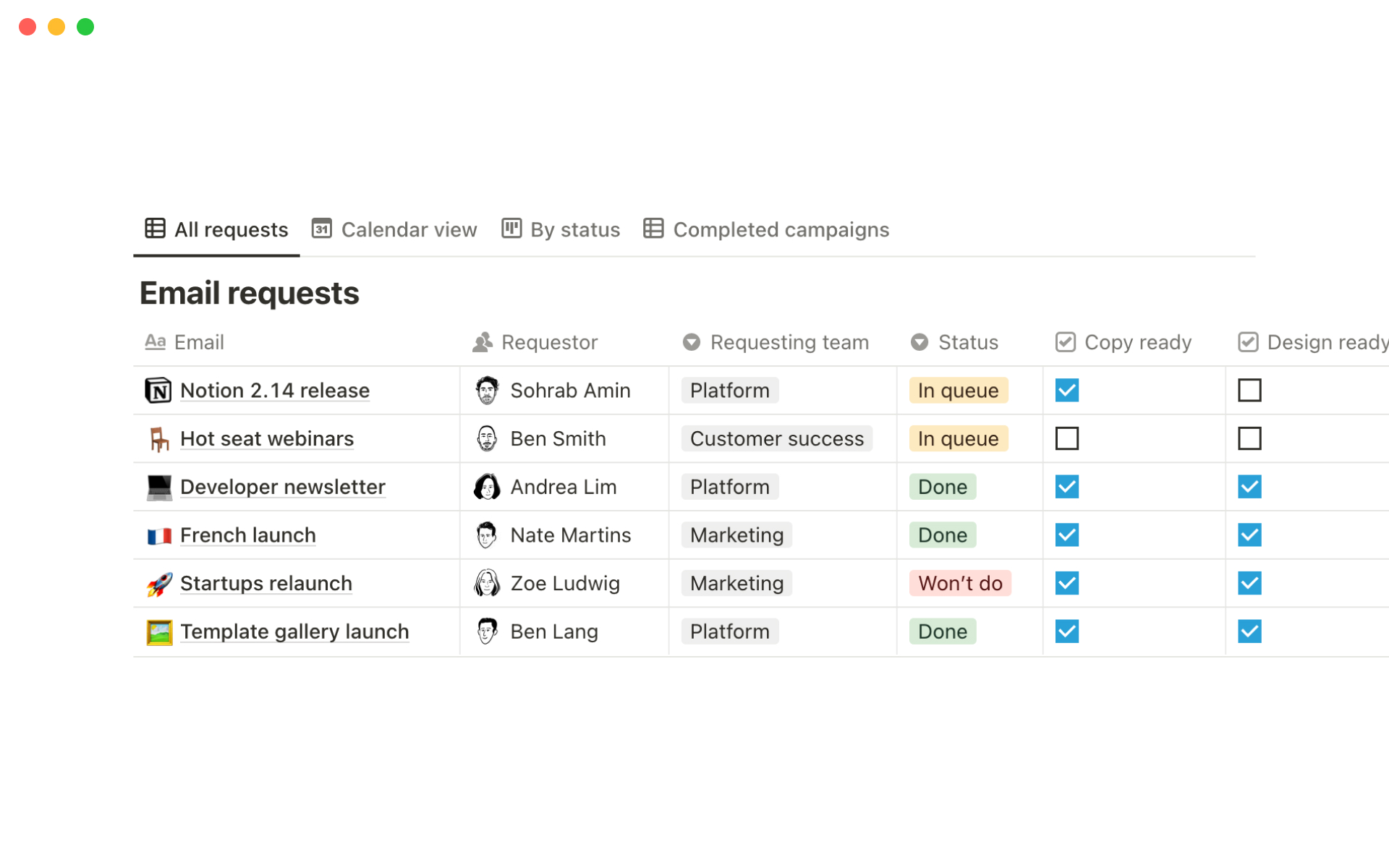
Task: Click the Notion logo page icon
Action: 158,391
